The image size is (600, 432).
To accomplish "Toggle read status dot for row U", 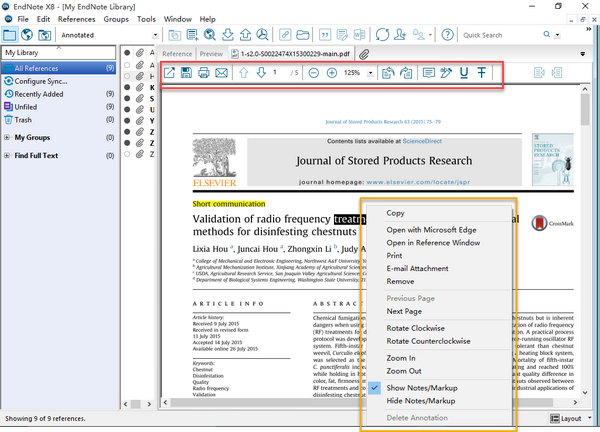I will [127, 109].
